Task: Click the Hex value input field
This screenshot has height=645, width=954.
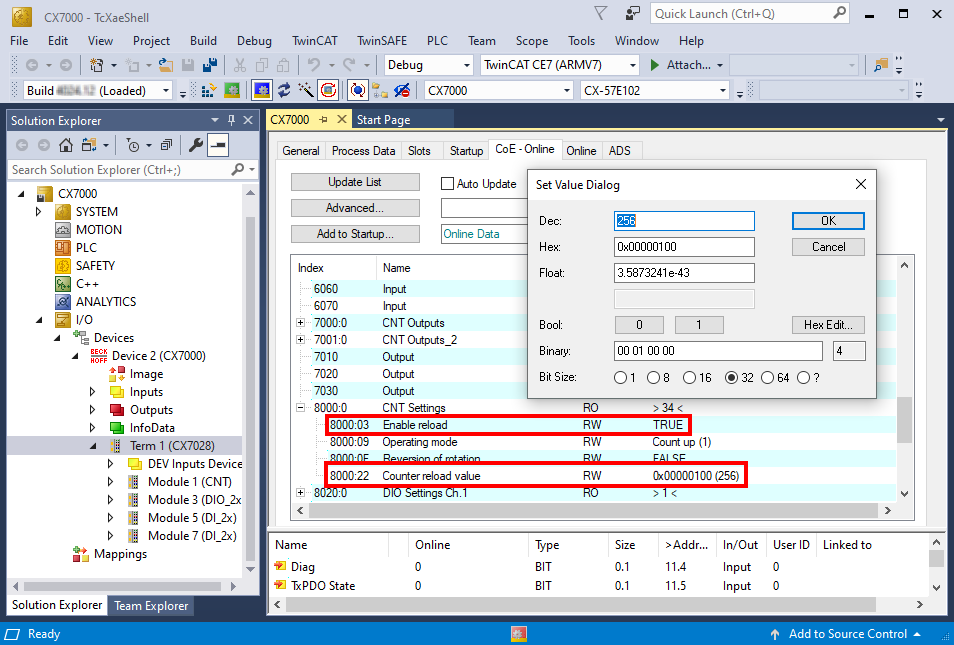Action: 684,247
